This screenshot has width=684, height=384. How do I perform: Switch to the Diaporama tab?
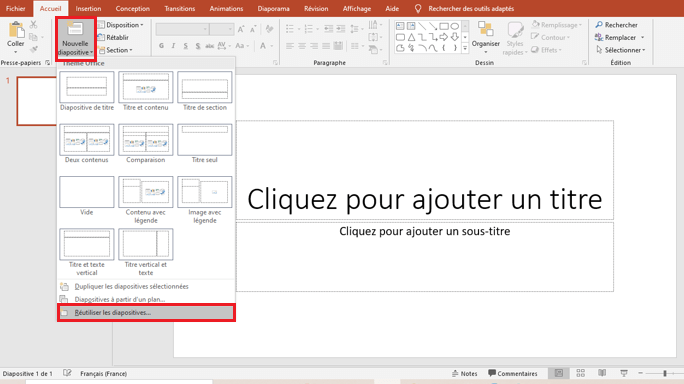point(274,9)
